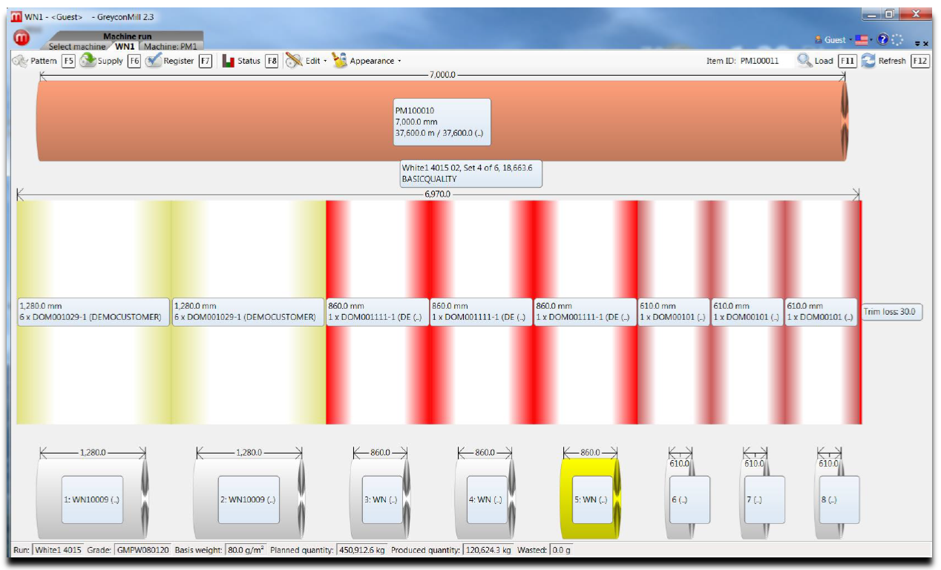Switch to Machine: PM1 tab
Image resolution: width=941 pixels, height=570 pixels.
[x=170, y=46]
